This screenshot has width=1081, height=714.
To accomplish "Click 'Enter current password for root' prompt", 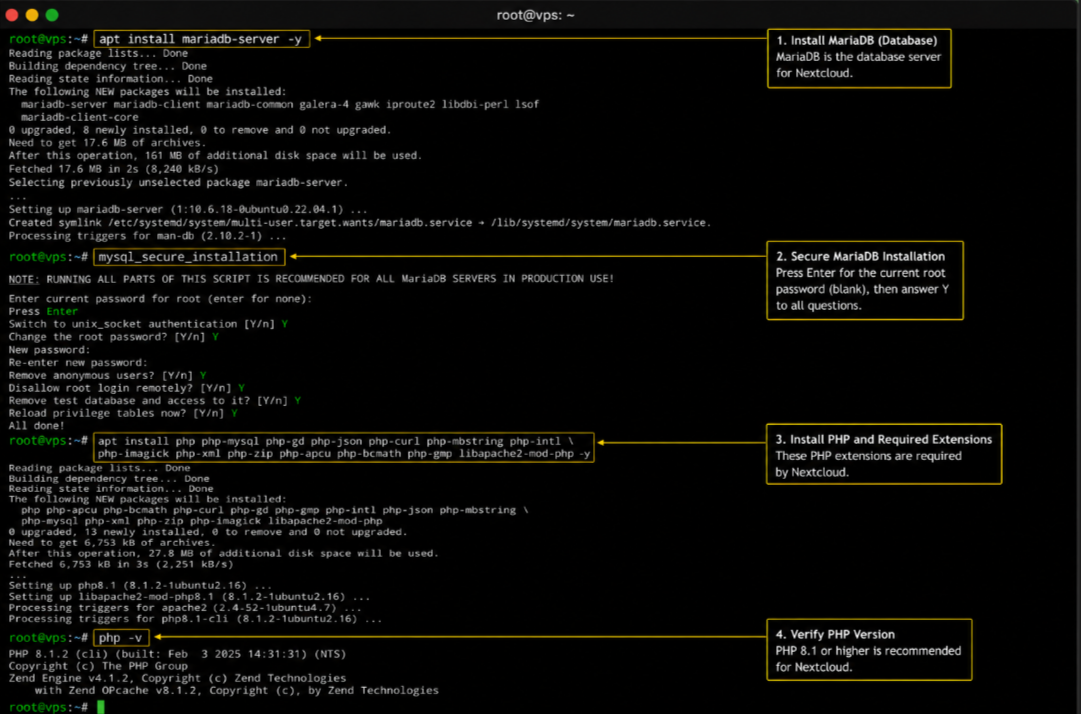I will pyautogui.click(x=160, y=298).
